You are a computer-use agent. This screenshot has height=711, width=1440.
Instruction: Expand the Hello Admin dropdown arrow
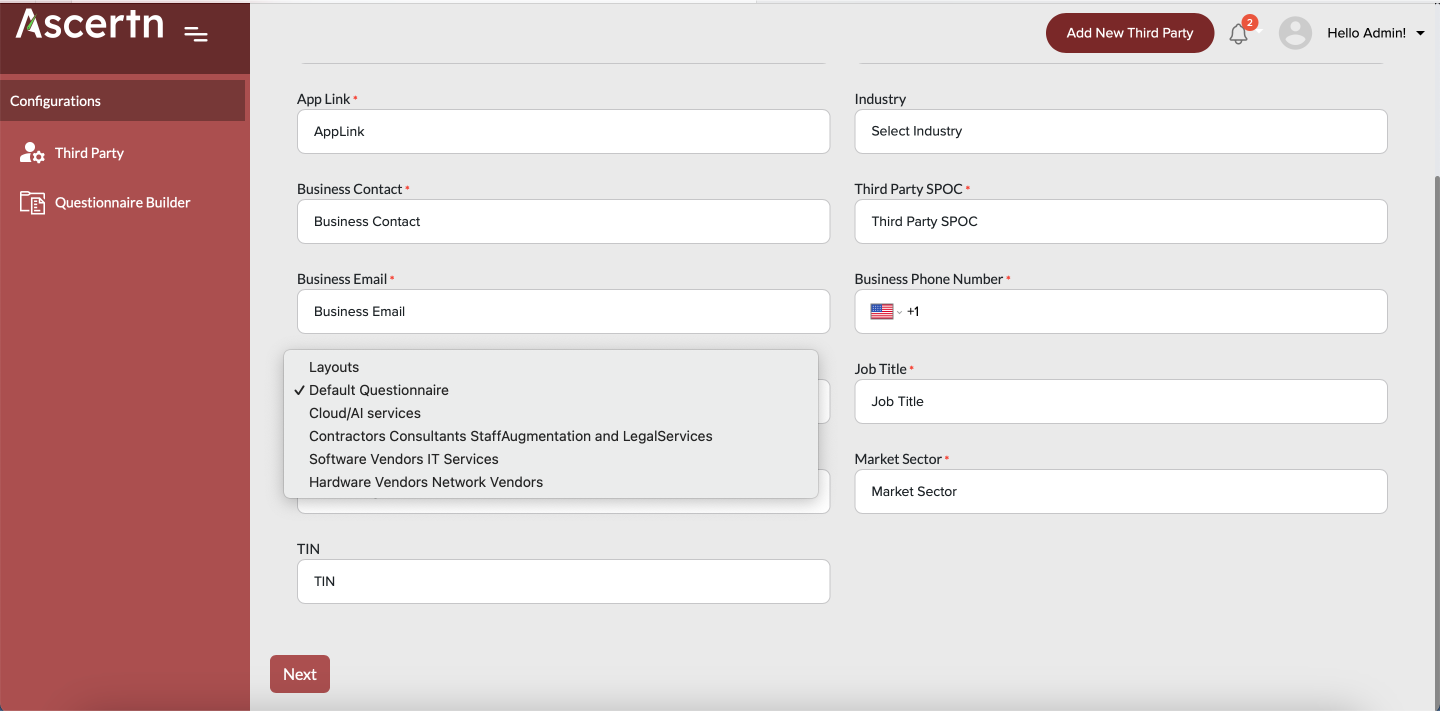[x=1420, y=34]
